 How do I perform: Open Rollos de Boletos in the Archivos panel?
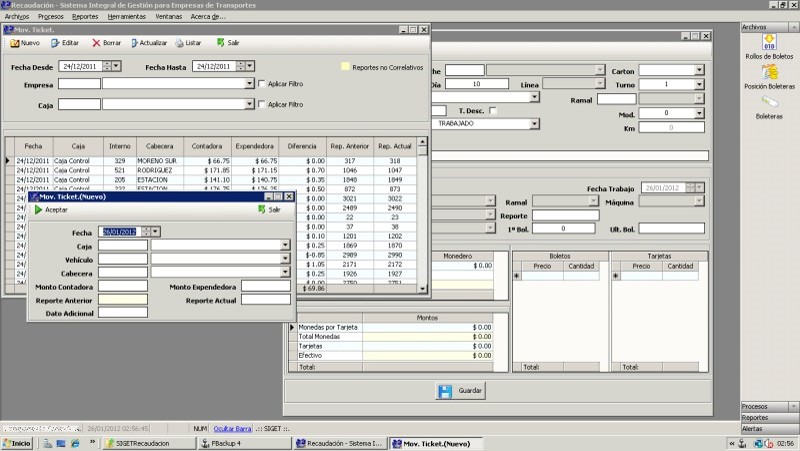pyautogui.click(x=769, y=46)
